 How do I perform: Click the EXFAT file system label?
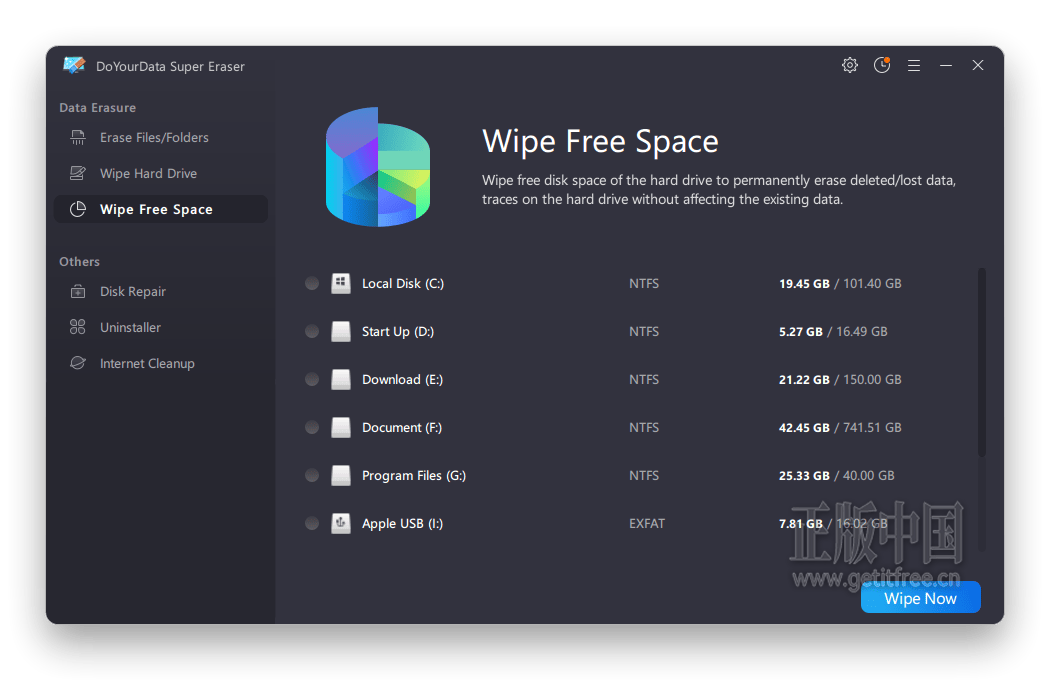point(647,523)
